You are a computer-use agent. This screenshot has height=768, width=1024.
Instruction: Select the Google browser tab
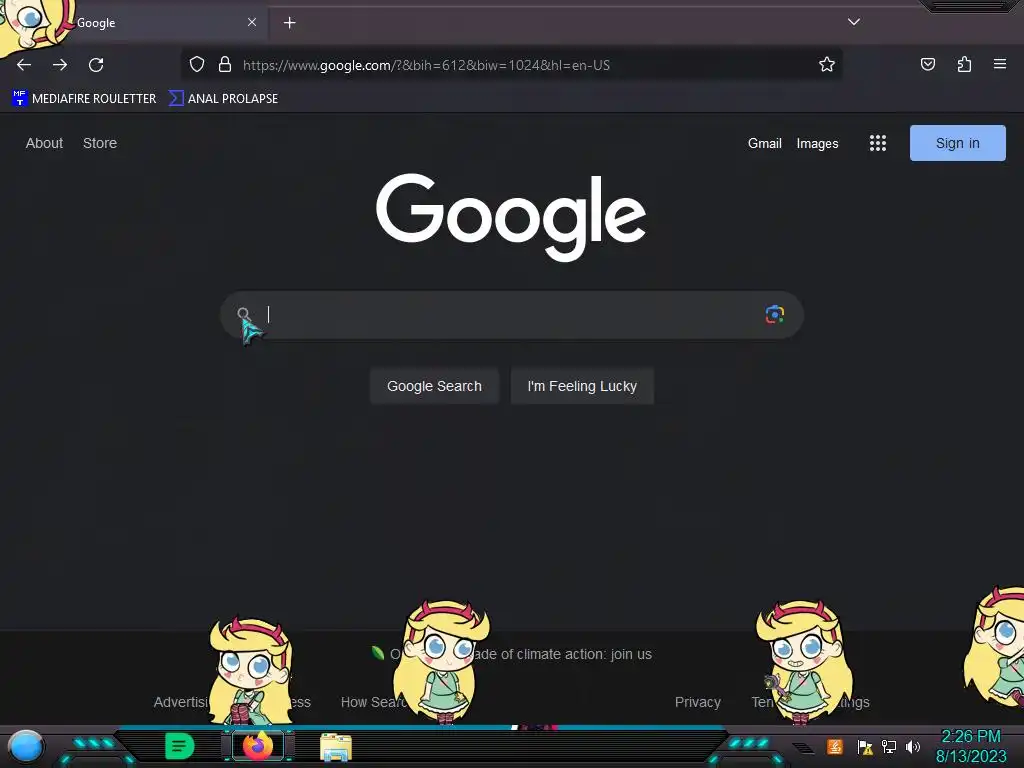click(x=134, y=23)
